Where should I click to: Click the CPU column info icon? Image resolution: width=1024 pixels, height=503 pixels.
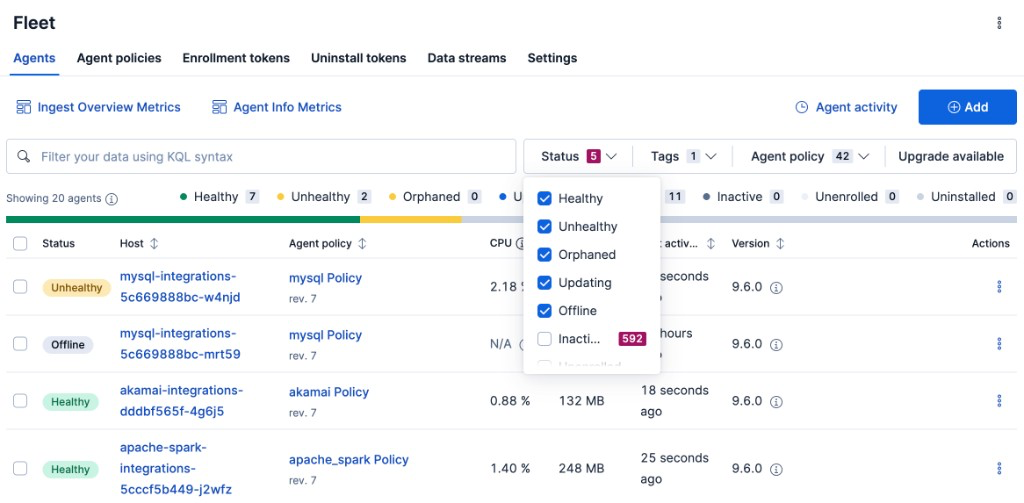point(520,244)
